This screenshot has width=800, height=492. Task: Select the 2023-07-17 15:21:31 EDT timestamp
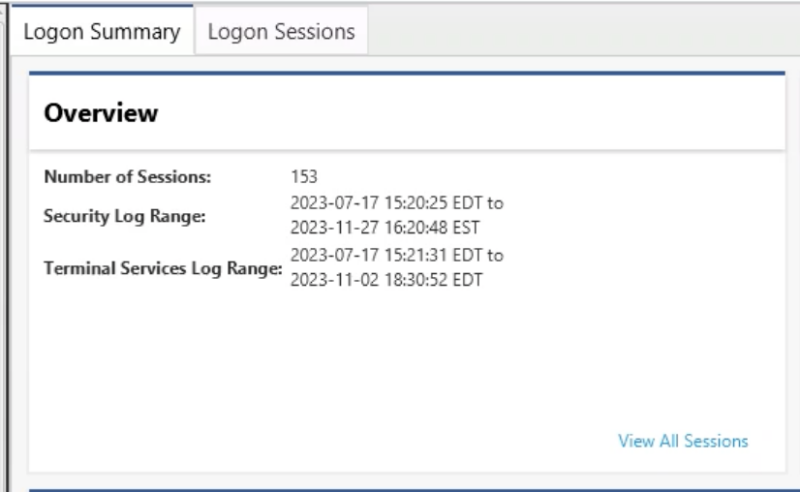(x=386, y=255)
